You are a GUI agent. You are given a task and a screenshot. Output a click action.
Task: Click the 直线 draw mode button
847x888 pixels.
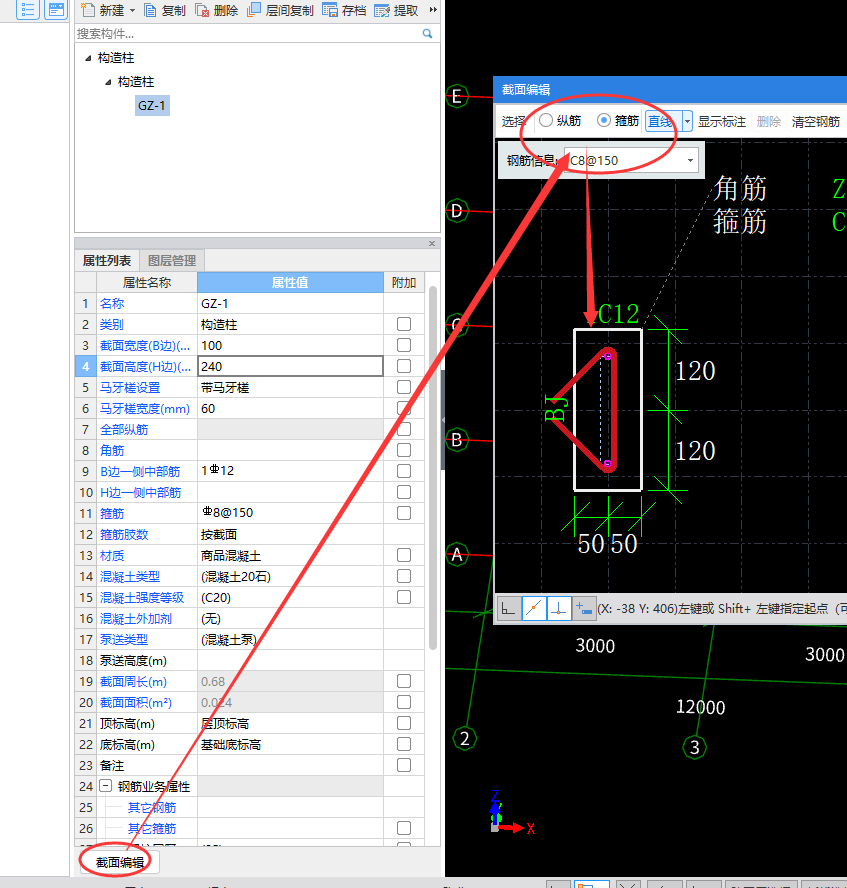click(663, 121)
